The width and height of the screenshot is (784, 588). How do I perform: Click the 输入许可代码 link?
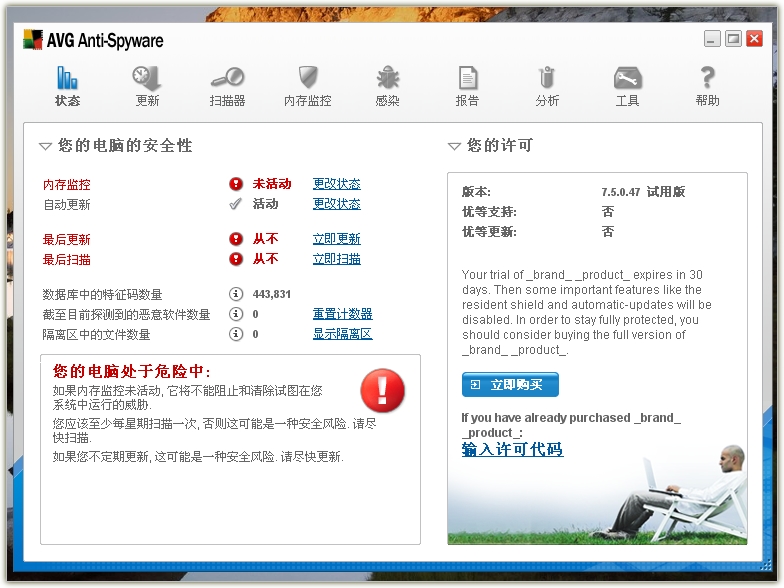tap(512, 449)
